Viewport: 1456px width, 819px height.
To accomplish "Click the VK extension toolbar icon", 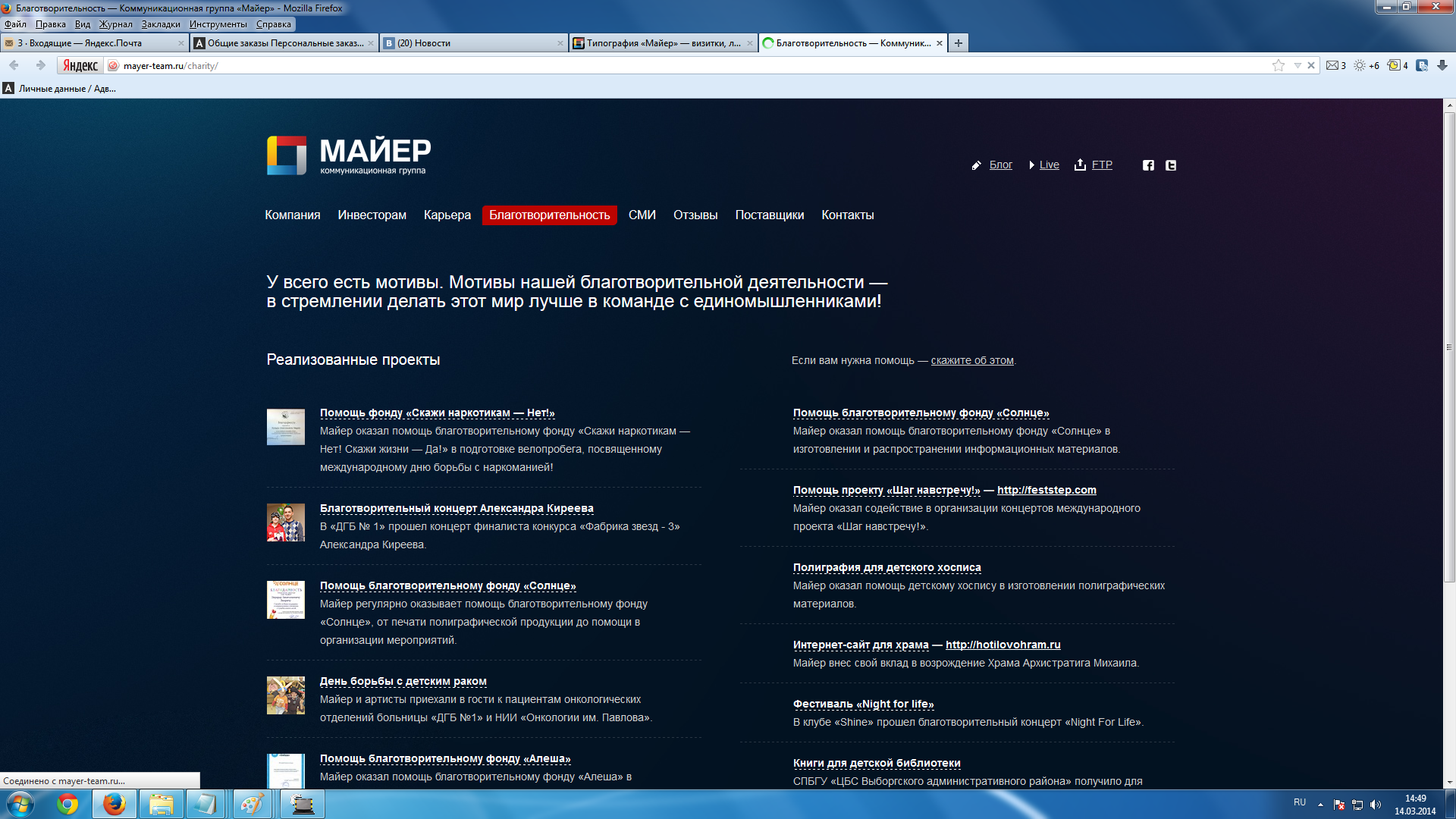I will (1422, 66).
